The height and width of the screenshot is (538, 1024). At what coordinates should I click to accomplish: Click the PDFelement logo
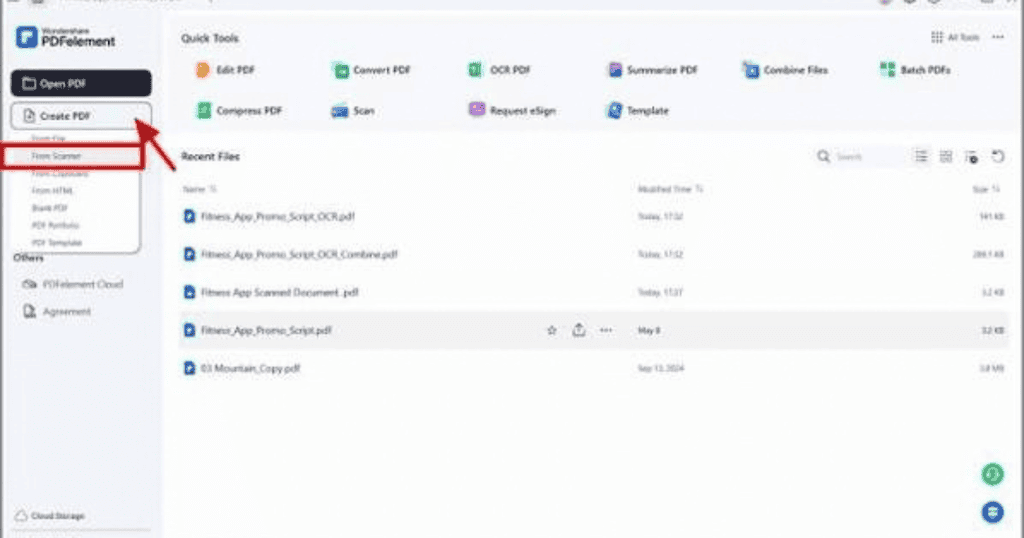click(65, 37)
